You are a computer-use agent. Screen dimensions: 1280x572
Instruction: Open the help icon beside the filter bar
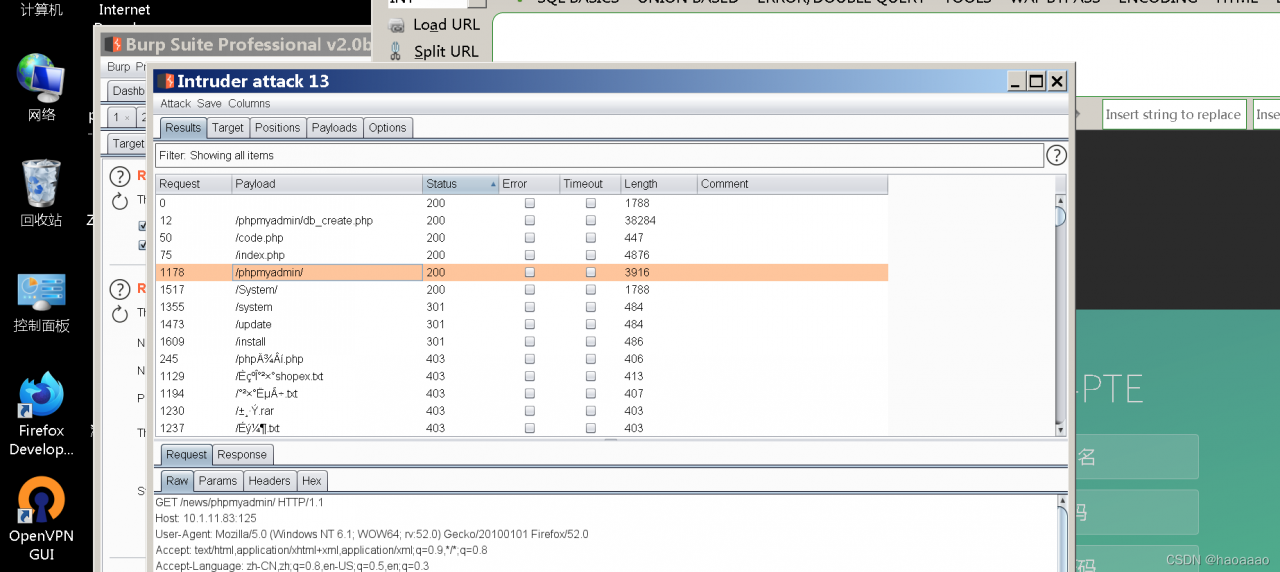pos(1056,155)
